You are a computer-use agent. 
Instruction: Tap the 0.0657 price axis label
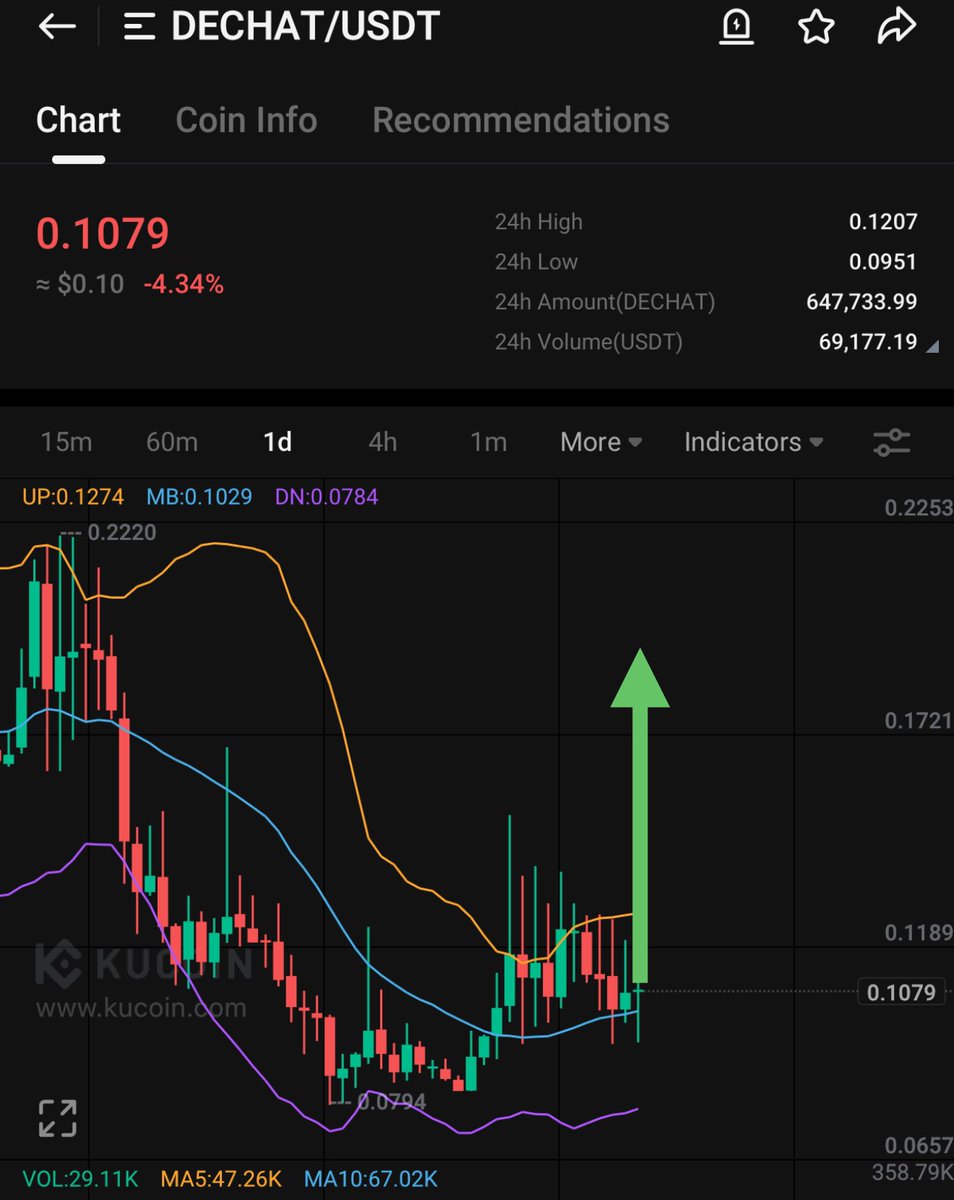[918, 1145]
